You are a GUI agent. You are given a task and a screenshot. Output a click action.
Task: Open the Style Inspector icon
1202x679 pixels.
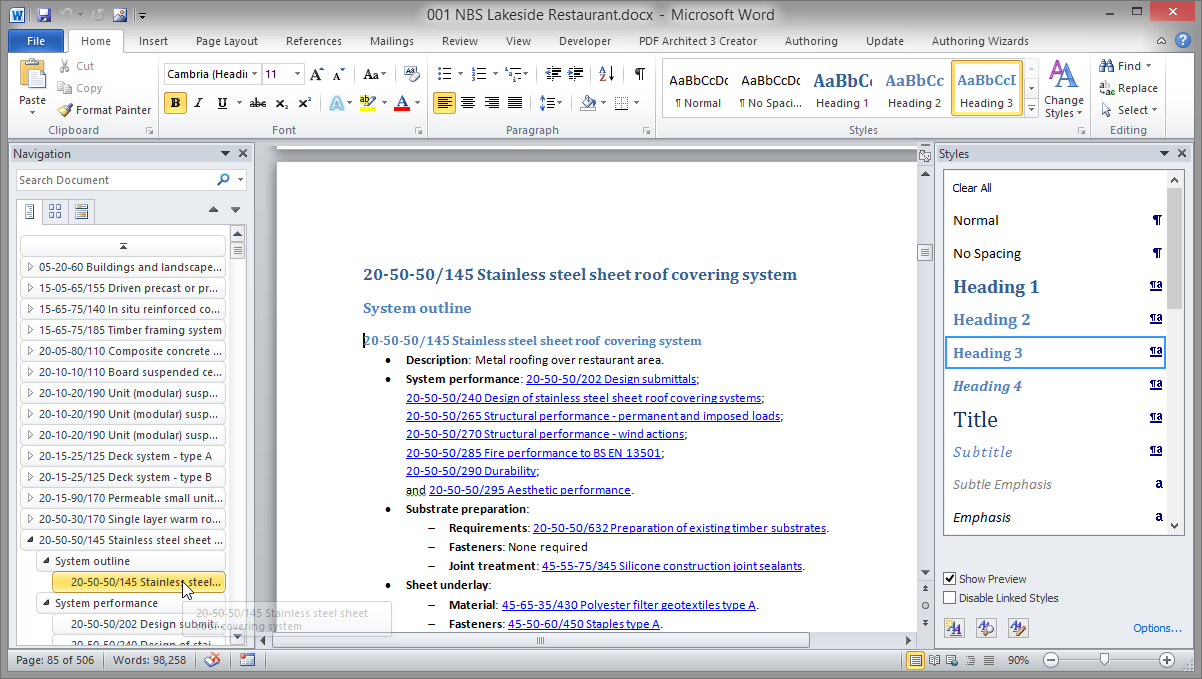986,627
